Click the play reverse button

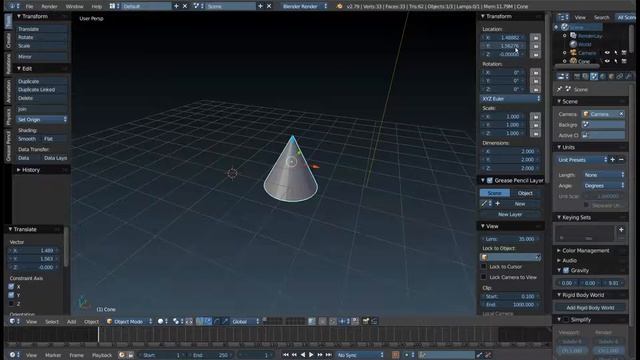click(302, 355)
